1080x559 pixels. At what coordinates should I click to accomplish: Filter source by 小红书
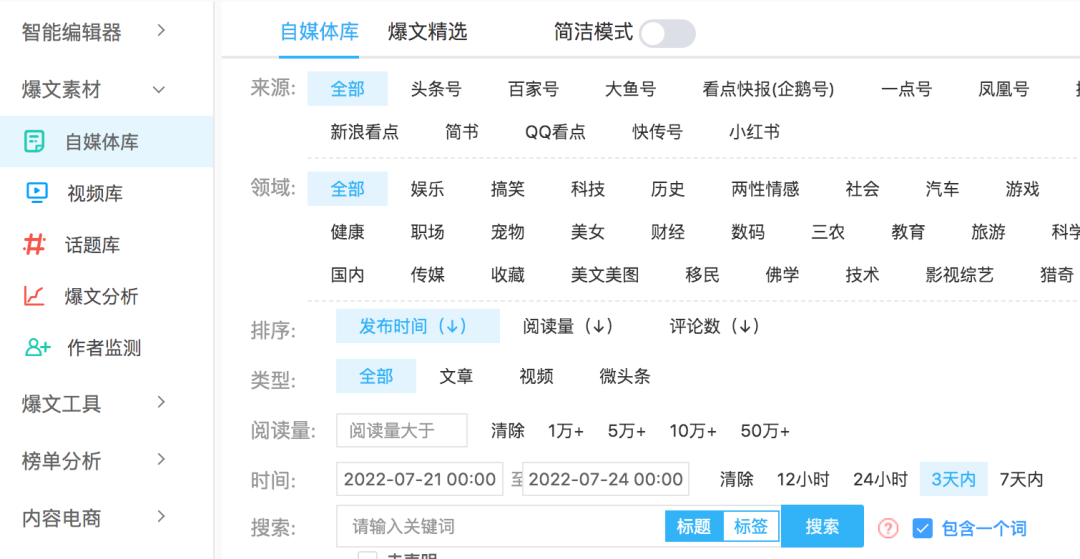click(x=755, y=131)
